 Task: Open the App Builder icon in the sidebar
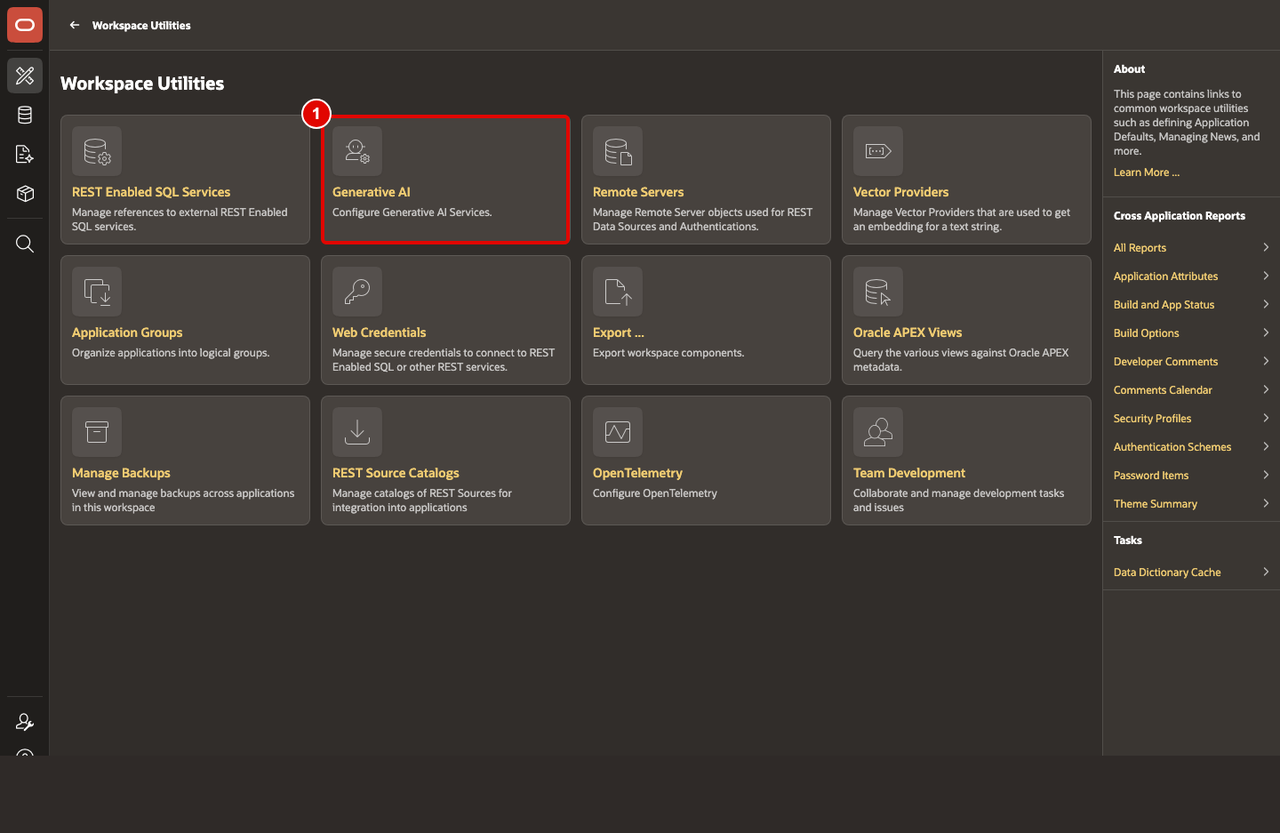pos(25,76)
